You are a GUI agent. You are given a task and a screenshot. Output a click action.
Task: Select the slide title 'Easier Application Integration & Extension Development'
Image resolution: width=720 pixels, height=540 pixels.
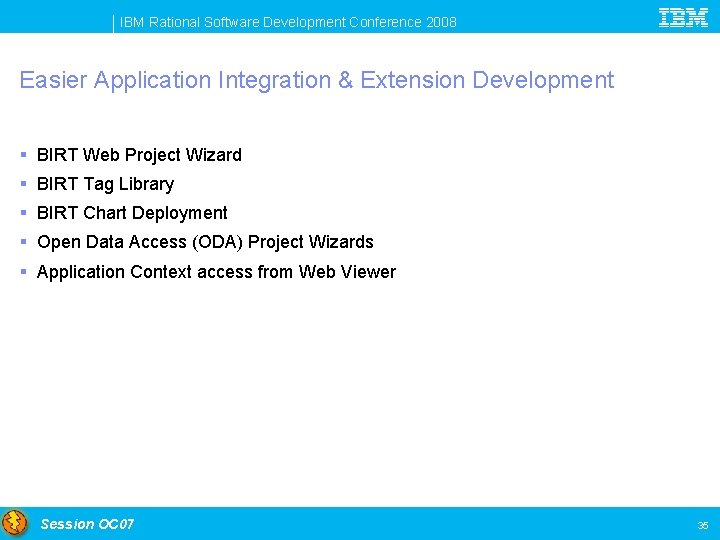pos(317,80)
